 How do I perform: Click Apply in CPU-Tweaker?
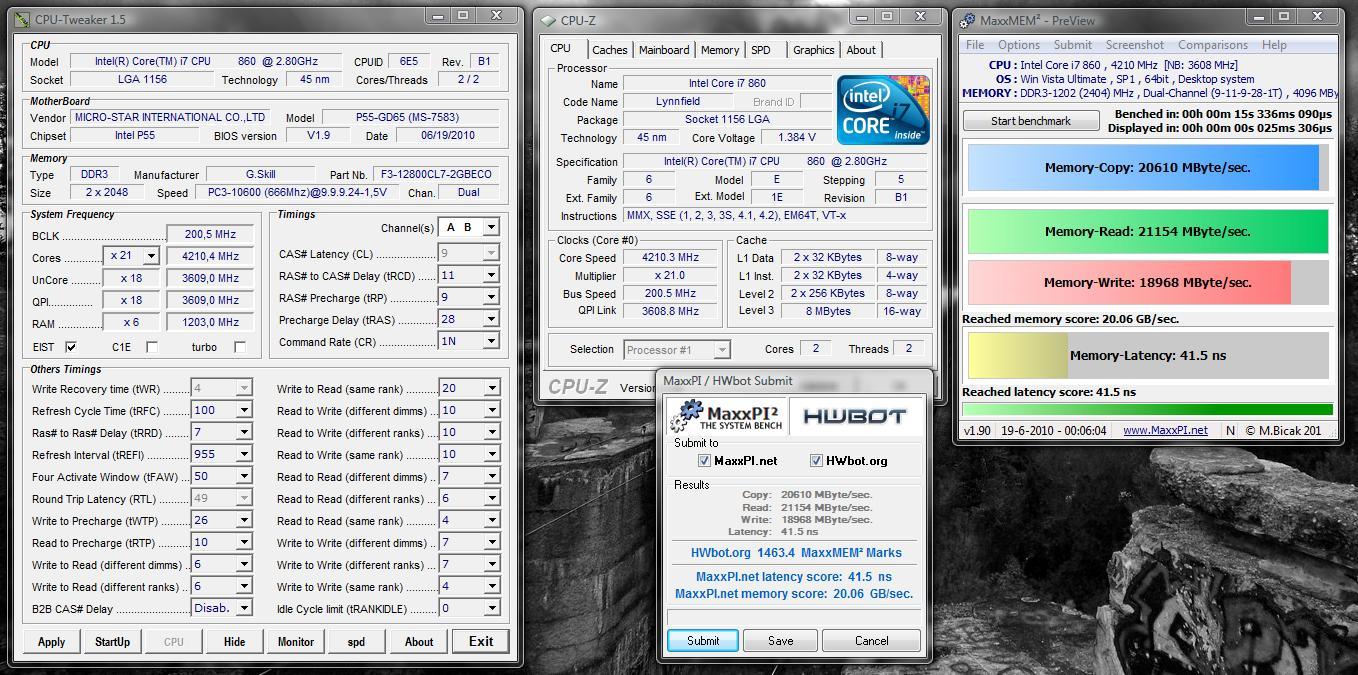pos(51,642)
